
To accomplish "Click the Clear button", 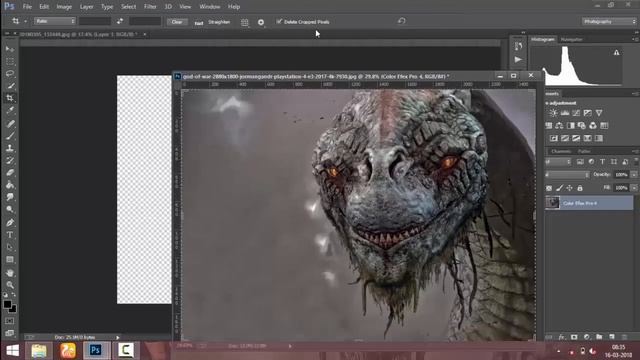I will [177, 22].
